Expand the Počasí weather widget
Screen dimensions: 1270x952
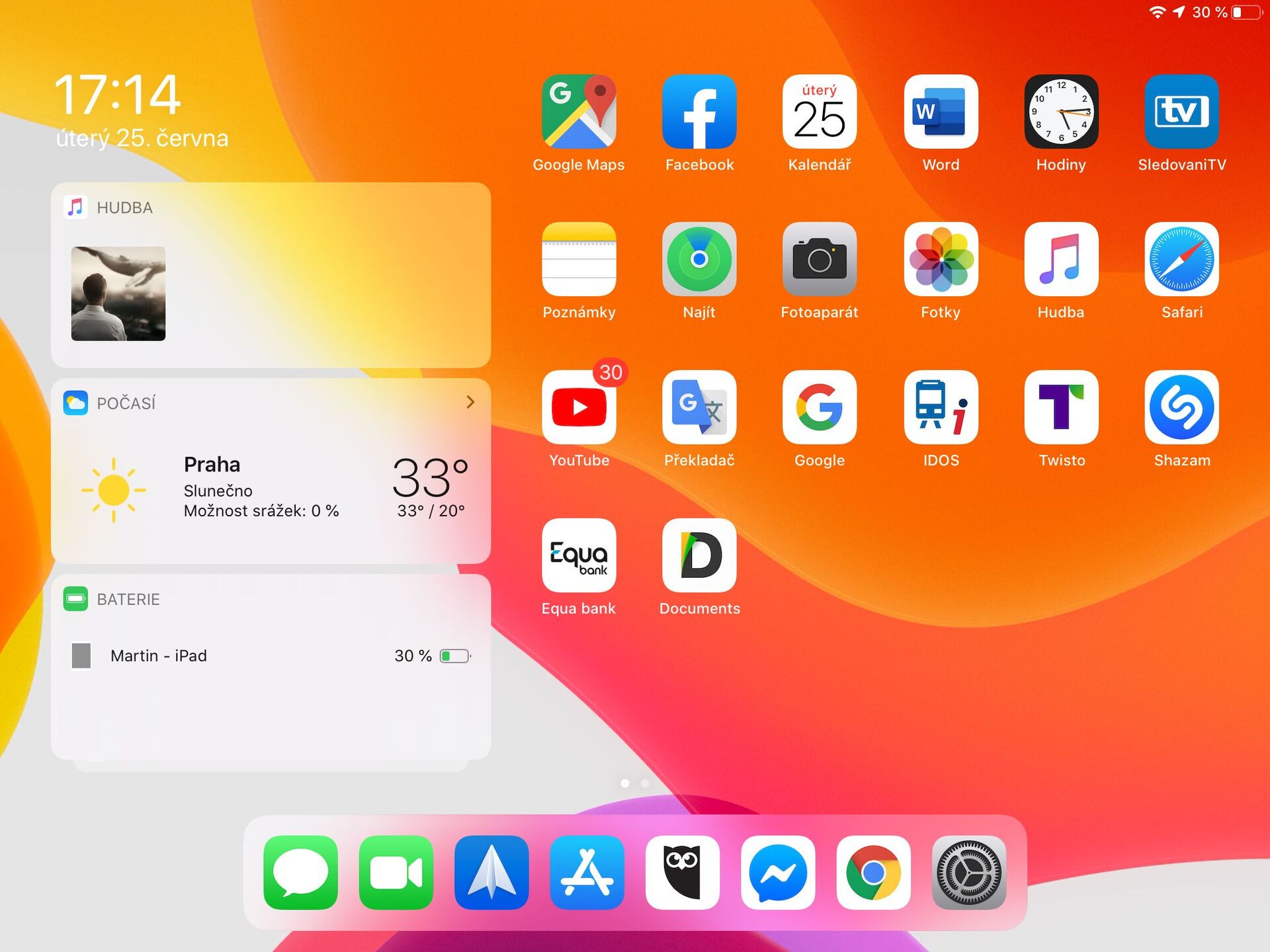click(x=470, y=401)
